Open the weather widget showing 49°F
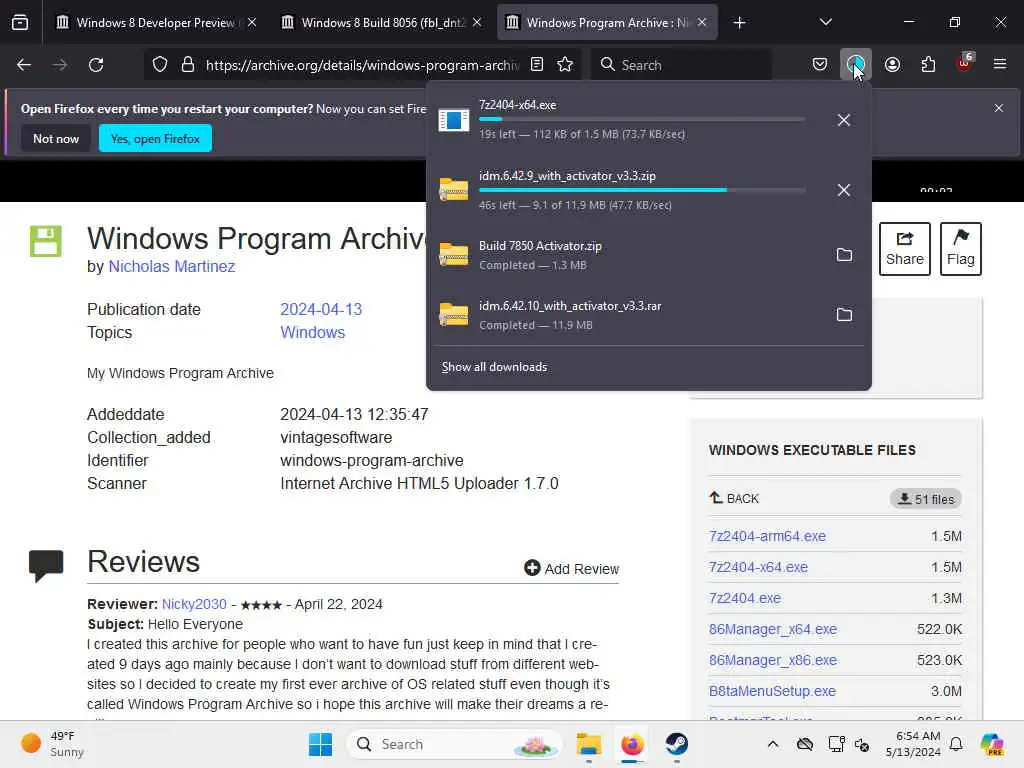Screen dimensions: 1024x768 click(x=52, y=744)
